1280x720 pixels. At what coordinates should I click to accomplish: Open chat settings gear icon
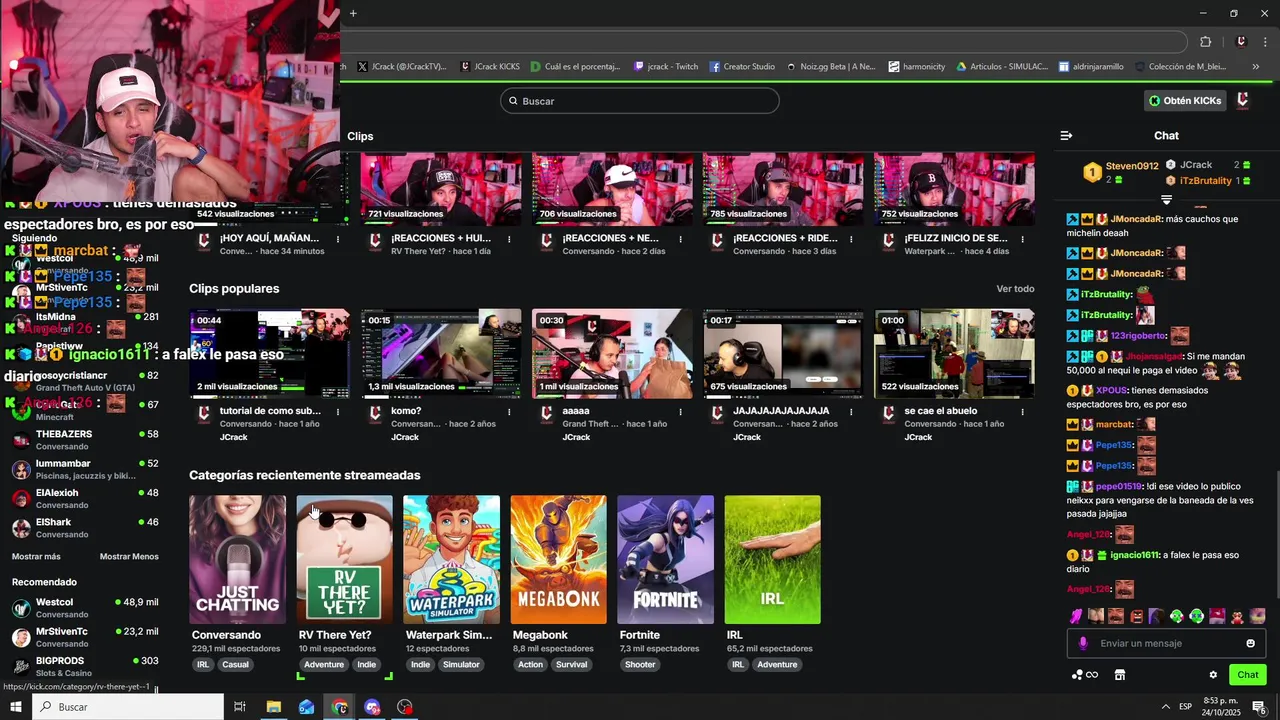point(1213,675)
